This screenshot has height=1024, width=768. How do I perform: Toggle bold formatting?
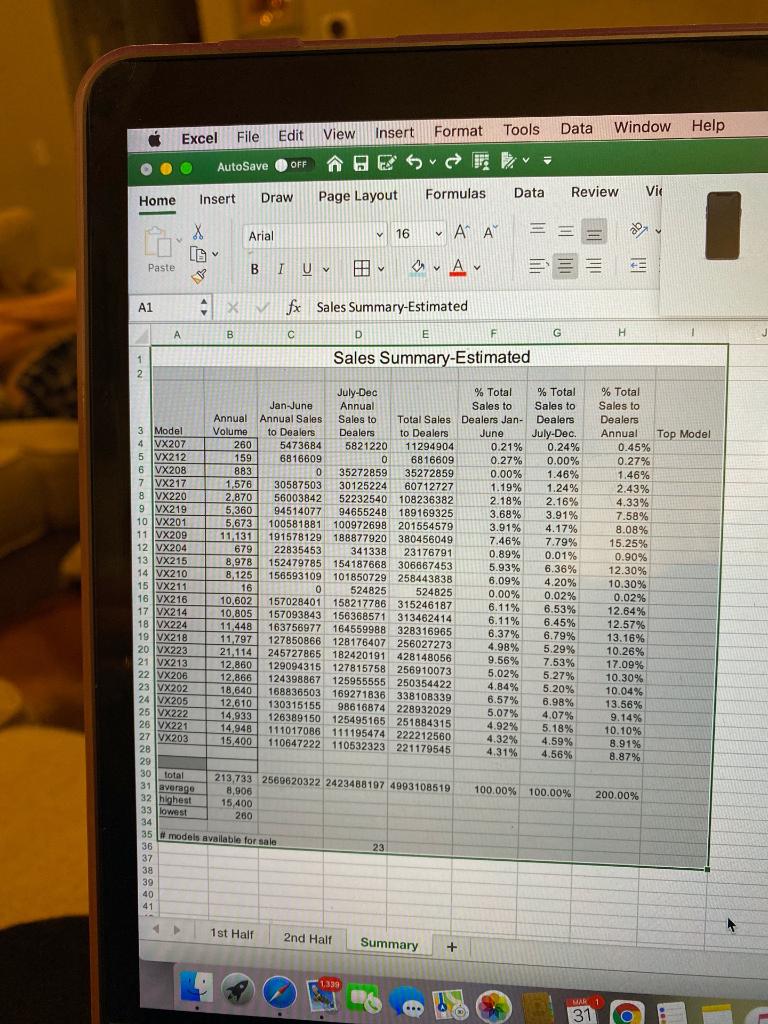point(255,269)
